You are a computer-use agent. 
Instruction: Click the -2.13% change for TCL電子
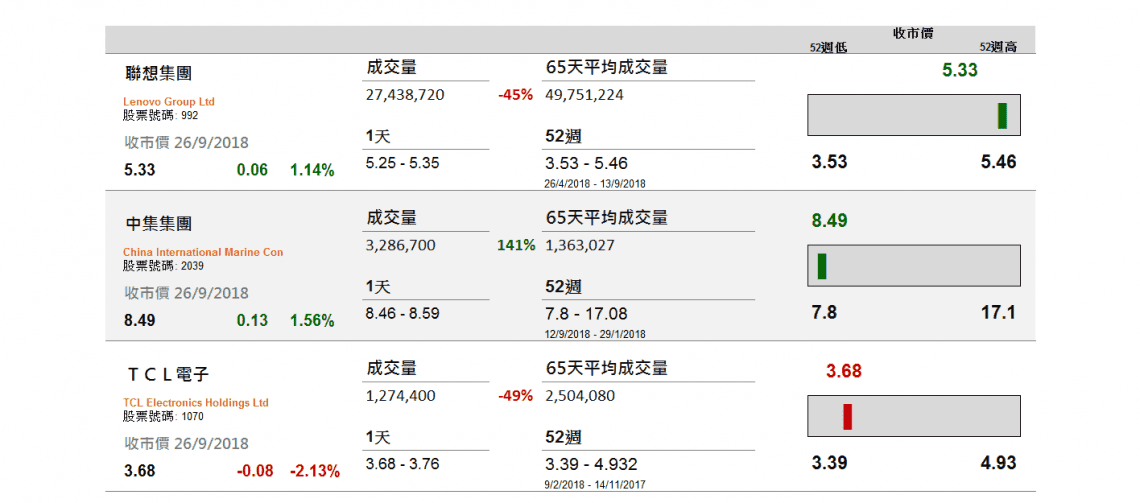315,471
